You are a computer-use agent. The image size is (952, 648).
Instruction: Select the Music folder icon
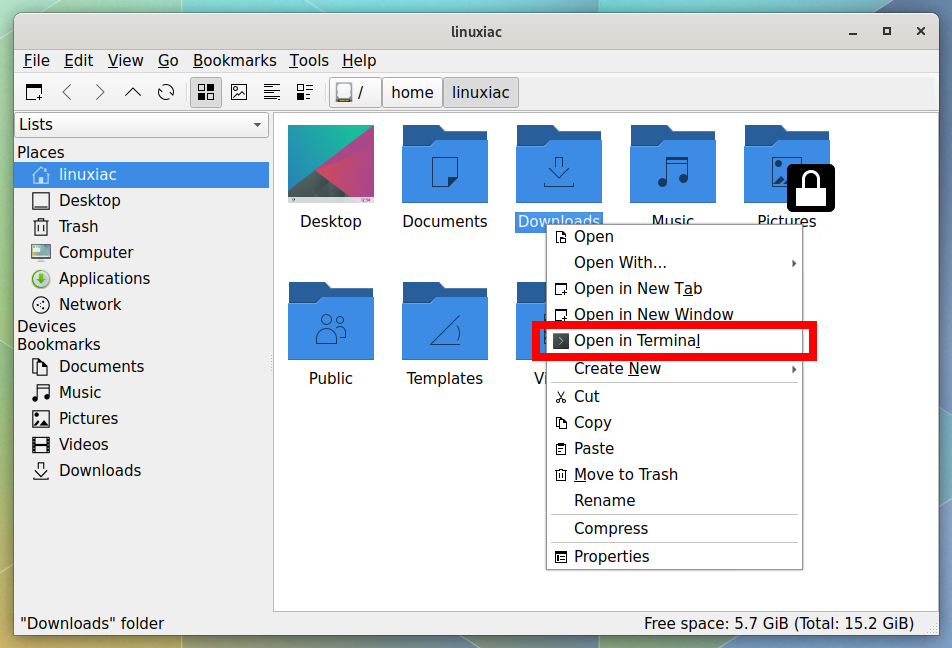pos(673,164)
